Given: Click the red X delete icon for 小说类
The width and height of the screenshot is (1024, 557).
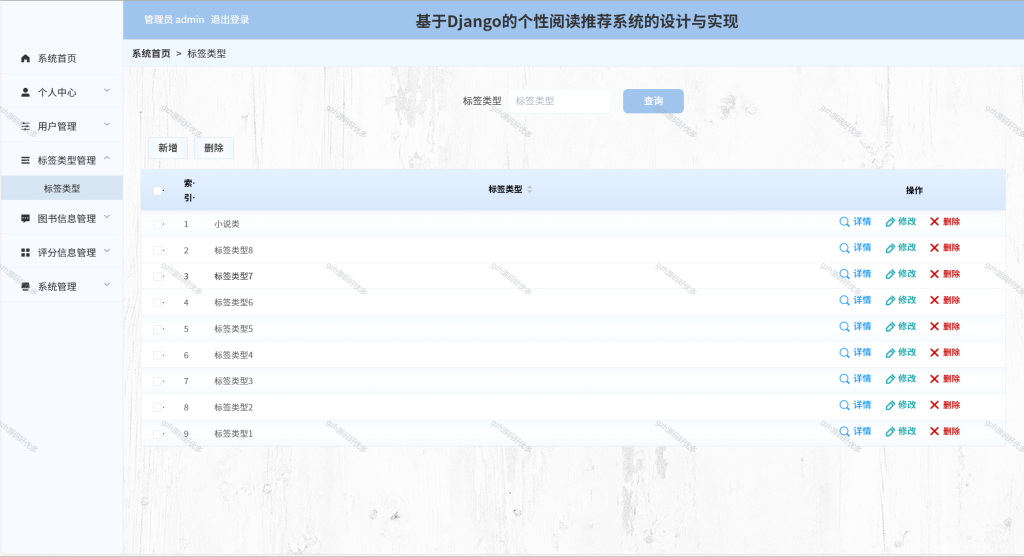Looking at the screenshot, I should coord(935,222).
